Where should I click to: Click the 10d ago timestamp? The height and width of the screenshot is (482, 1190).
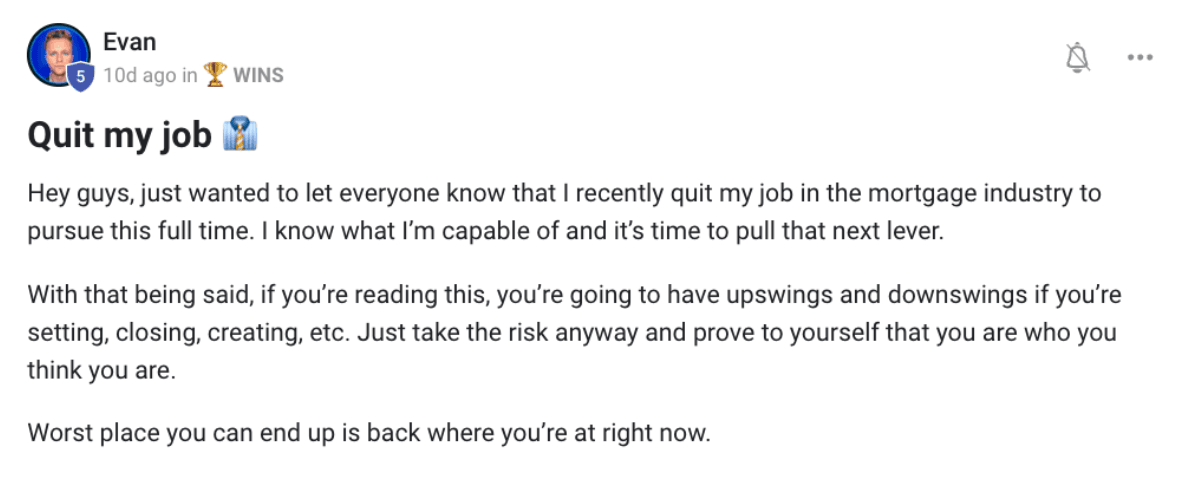(x=140, y=75)
